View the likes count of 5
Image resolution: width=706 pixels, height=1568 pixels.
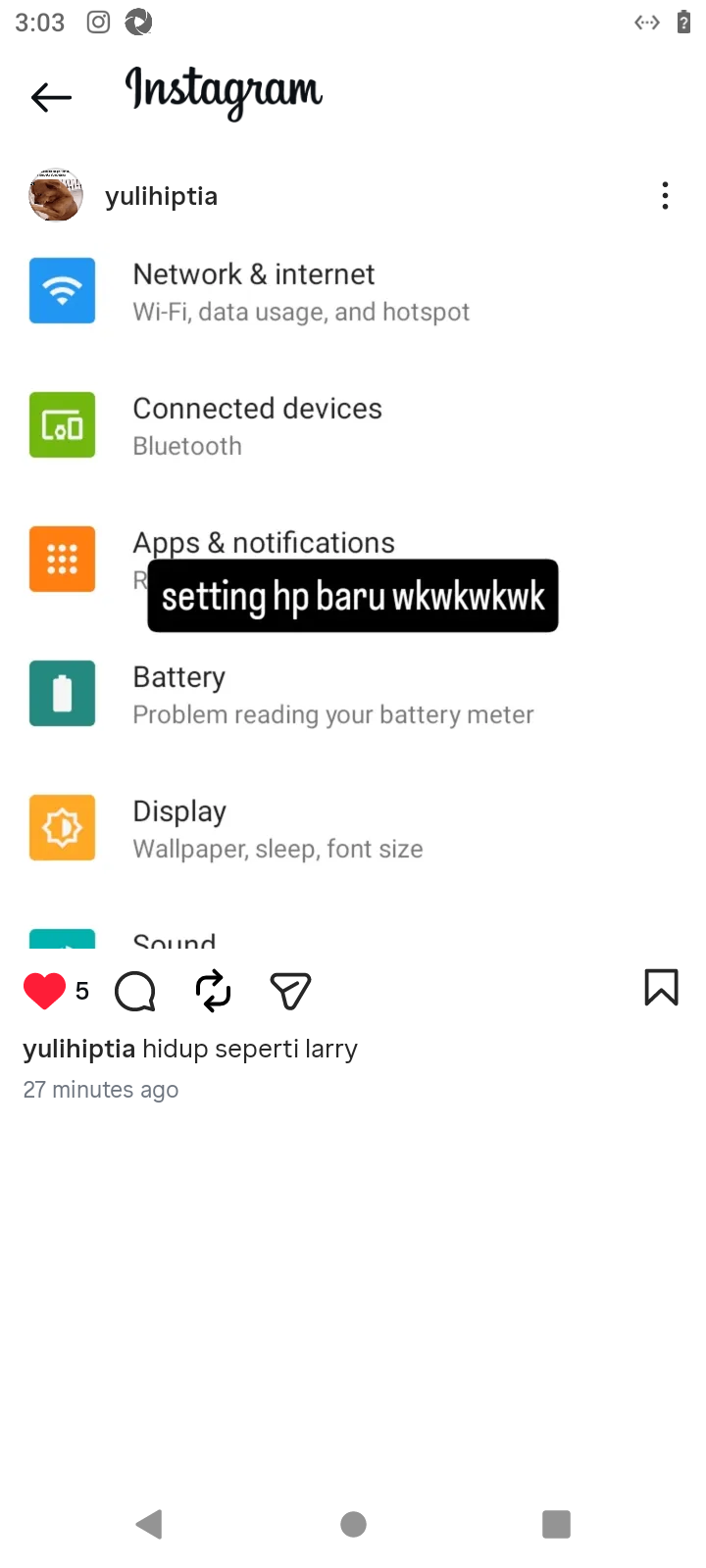point(82,991)
